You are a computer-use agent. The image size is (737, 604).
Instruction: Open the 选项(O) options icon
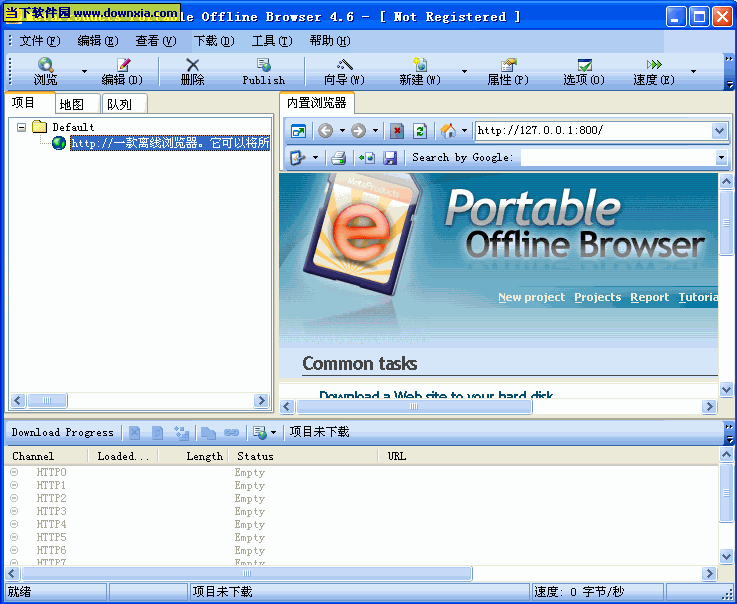pos(584,64)
